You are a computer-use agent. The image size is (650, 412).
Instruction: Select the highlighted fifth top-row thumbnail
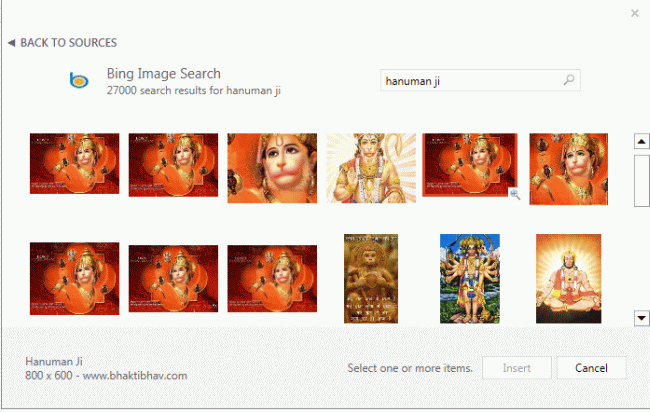pyautogui.click(x=470, y=165)
